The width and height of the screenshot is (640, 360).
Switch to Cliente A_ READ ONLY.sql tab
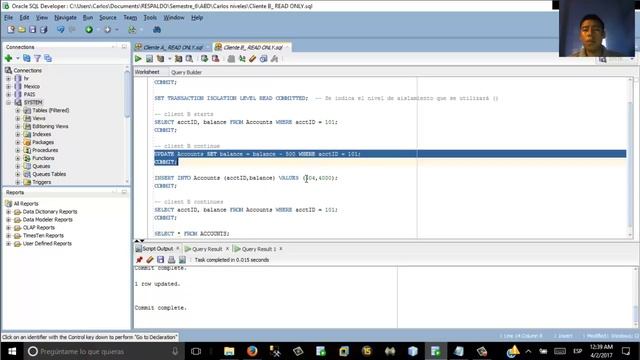[x=173, y=47]
